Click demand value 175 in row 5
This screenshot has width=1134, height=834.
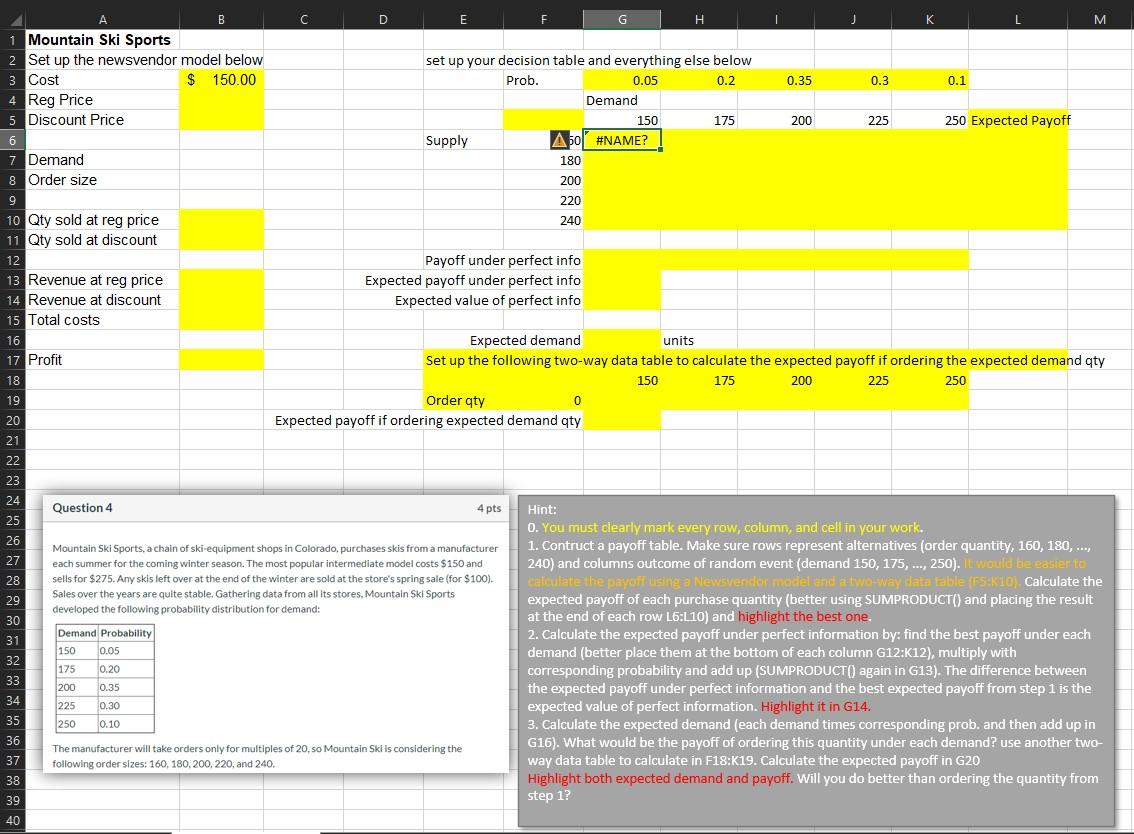[x=699, y=120]
